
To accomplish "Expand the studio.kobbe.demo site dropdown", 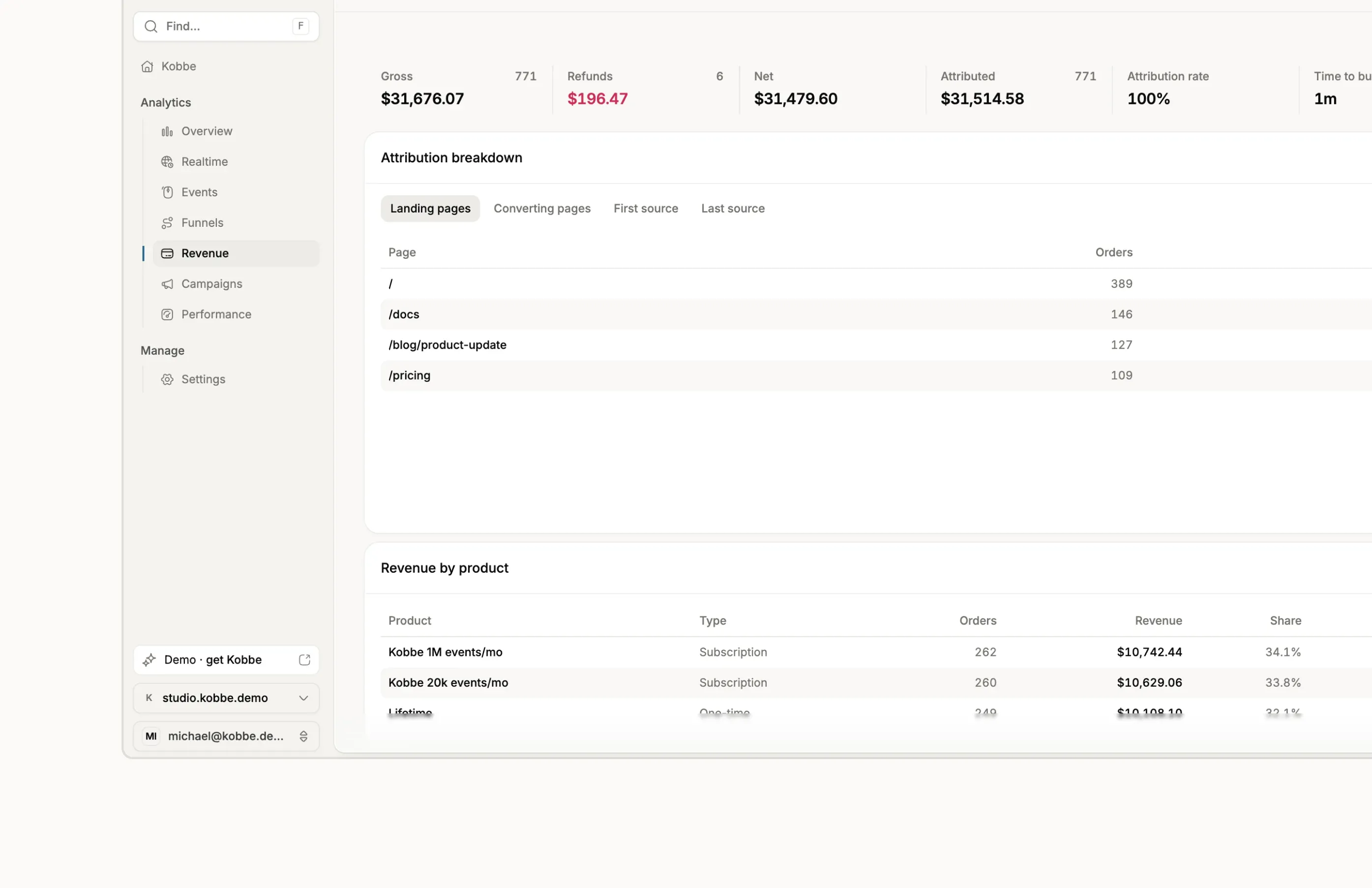I will pos(304,698).
